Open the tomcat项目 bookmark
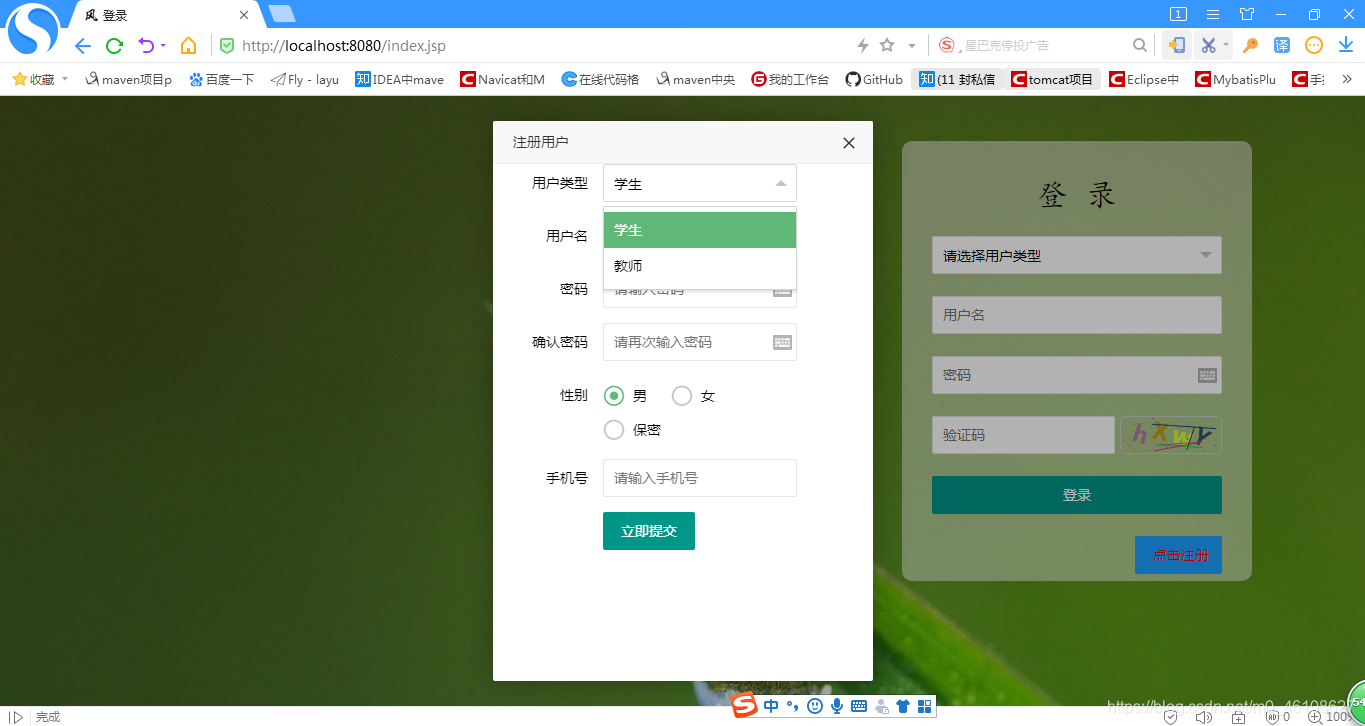1365x726 pixels. (x=1052, y=80)
